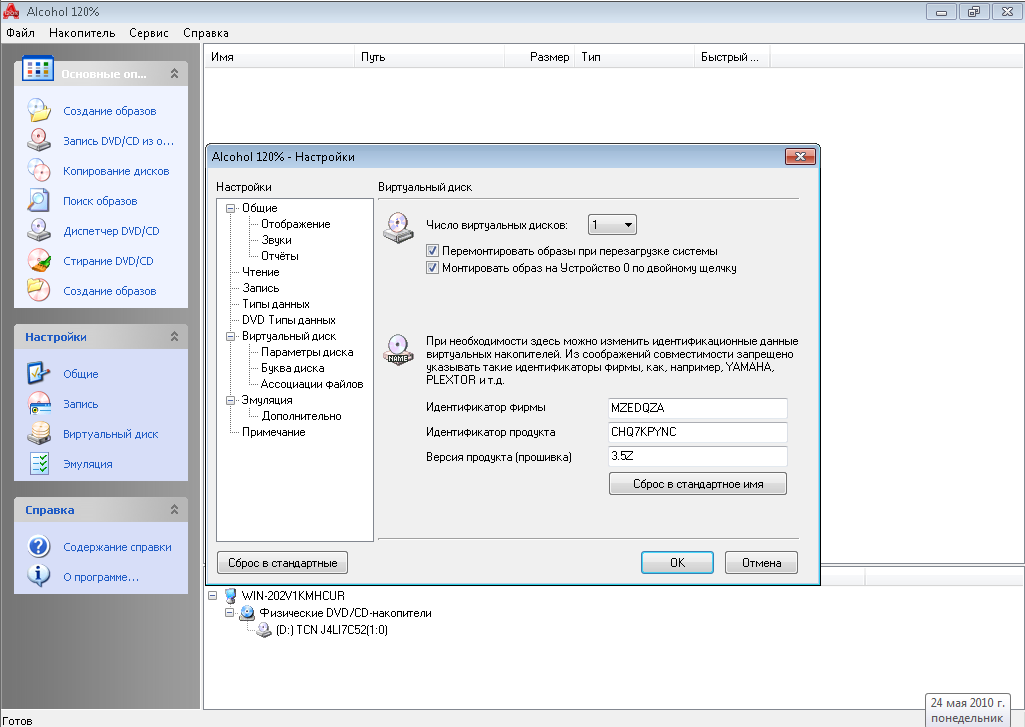Select Чтение in settings tree
The width and height of the screenshot is (1025, 727).
tap(261, 273)
